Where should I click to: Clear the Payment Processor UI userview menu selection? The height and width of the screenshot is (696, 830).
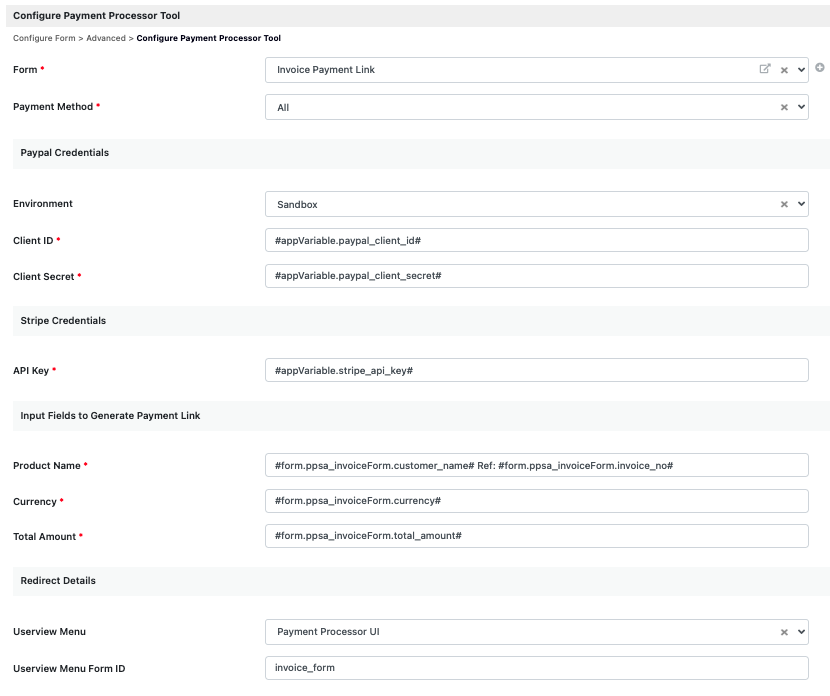[x=784, y=632]
